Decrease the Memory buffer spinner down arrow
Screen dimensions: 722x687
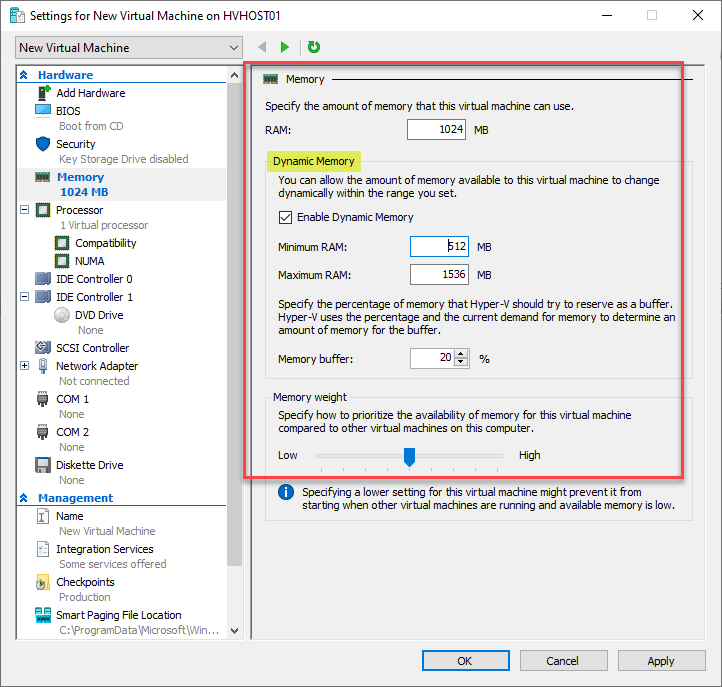pyautogui.click(x=460, y=362)
